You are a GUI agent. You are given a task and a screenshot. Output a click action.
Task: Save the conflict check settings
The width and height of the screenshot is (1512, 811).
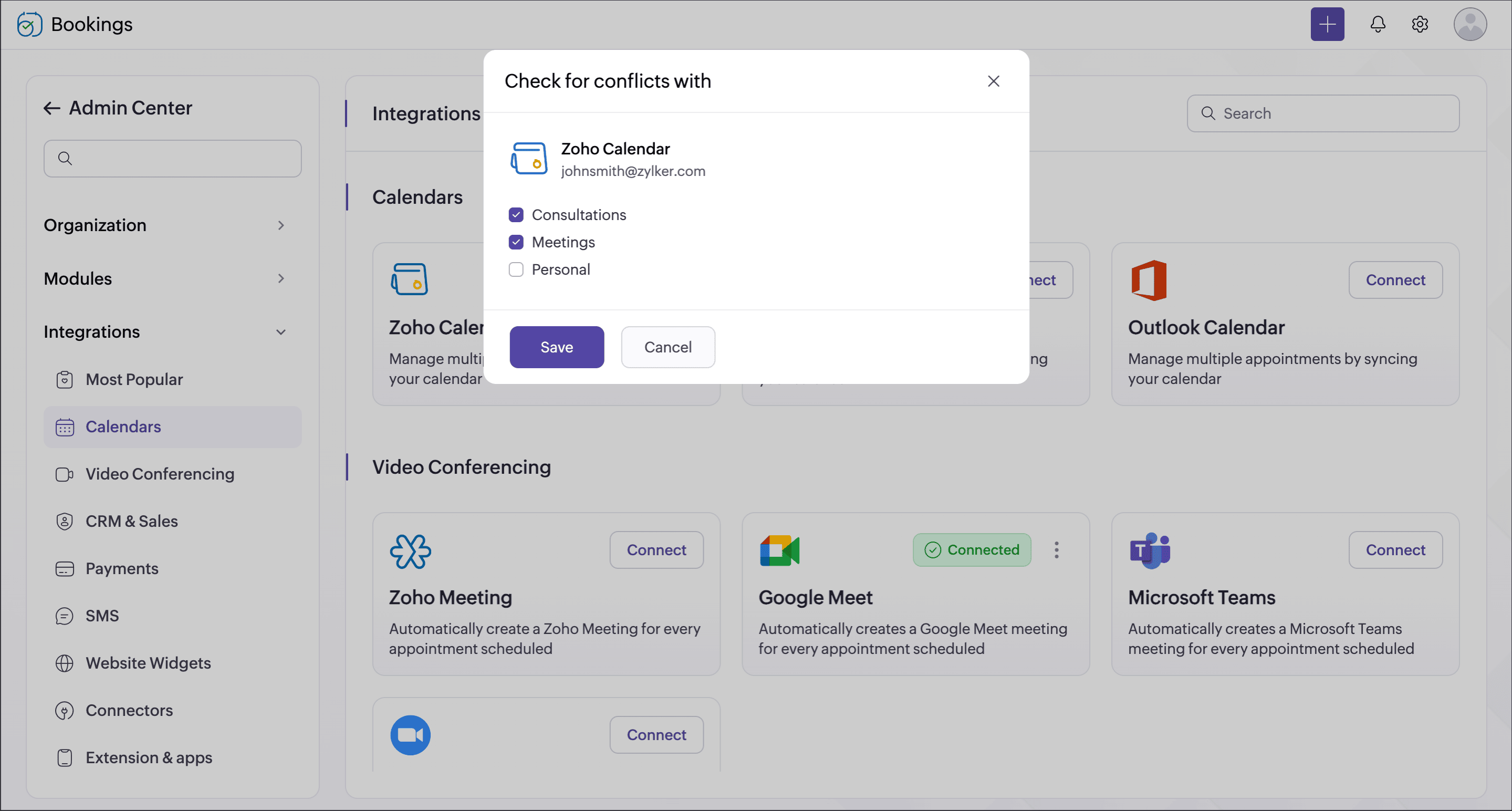point(557,347)
